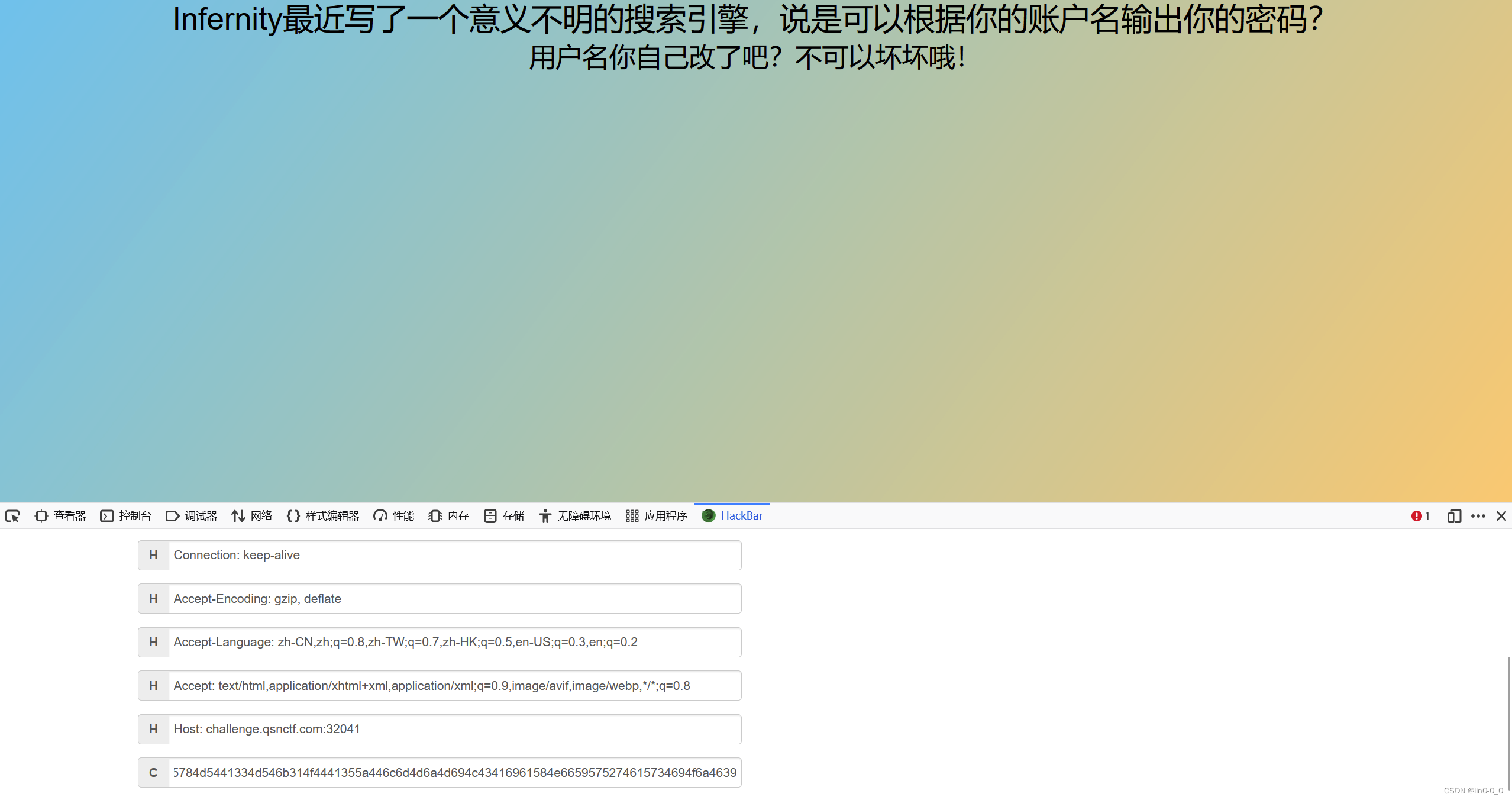Click the Infernity搜索引擎 heading text
This screenshot has width=1512, height=800.
click(x=748, y=20)
